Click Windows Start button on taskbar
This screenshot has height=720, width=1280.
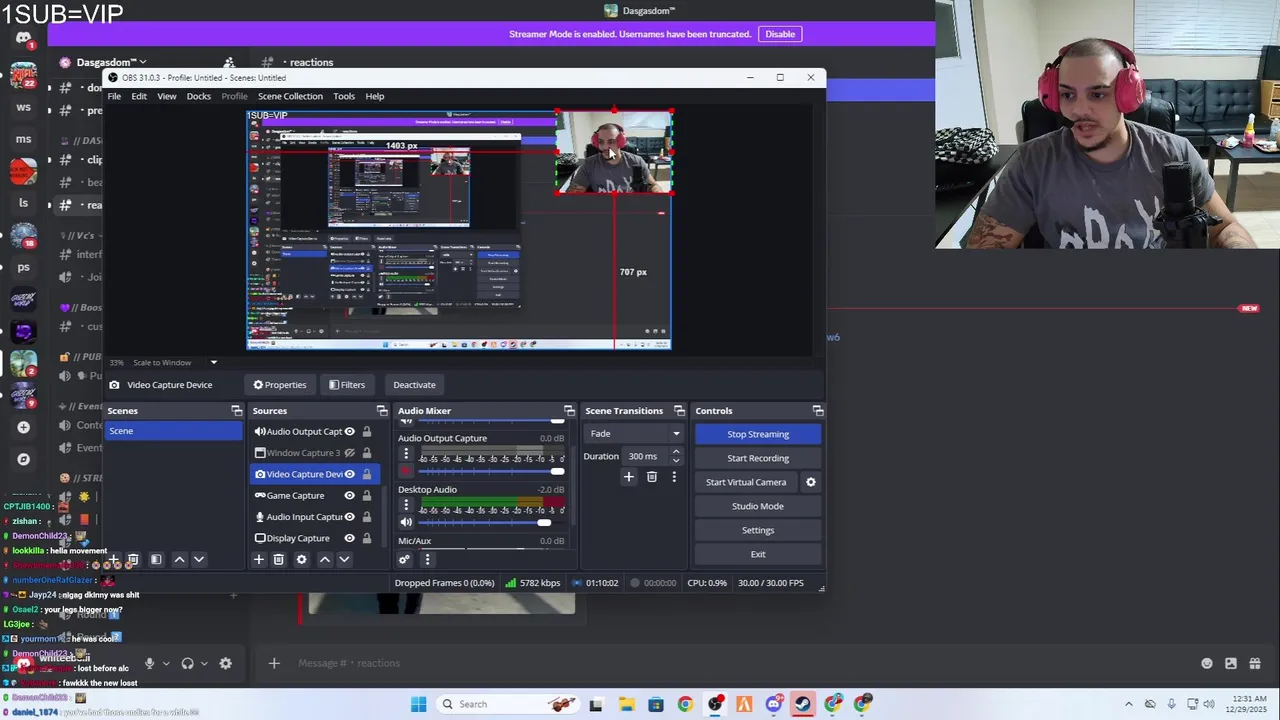(419, 704)
